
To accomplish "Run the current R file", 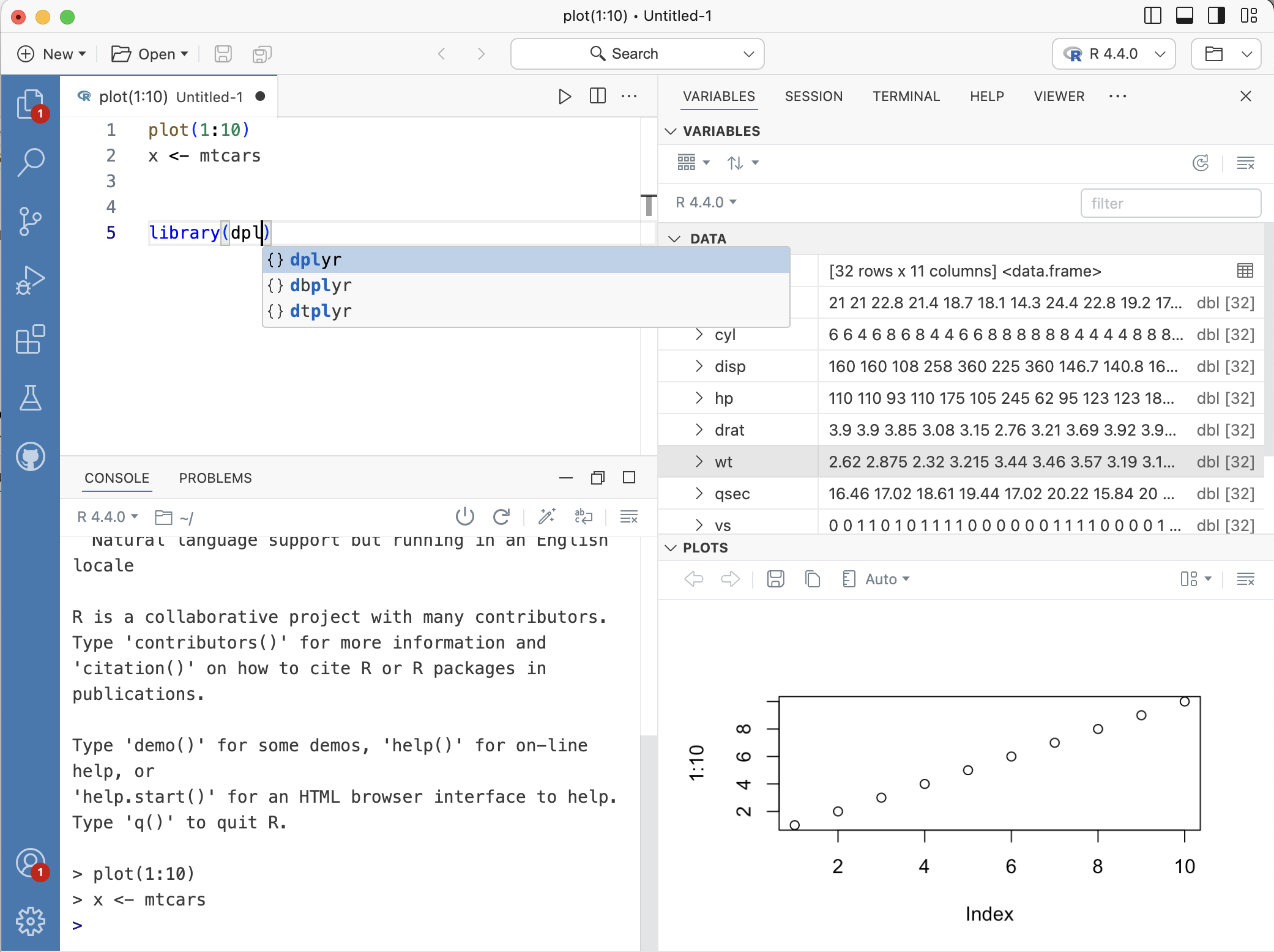I will pos(564,97).
